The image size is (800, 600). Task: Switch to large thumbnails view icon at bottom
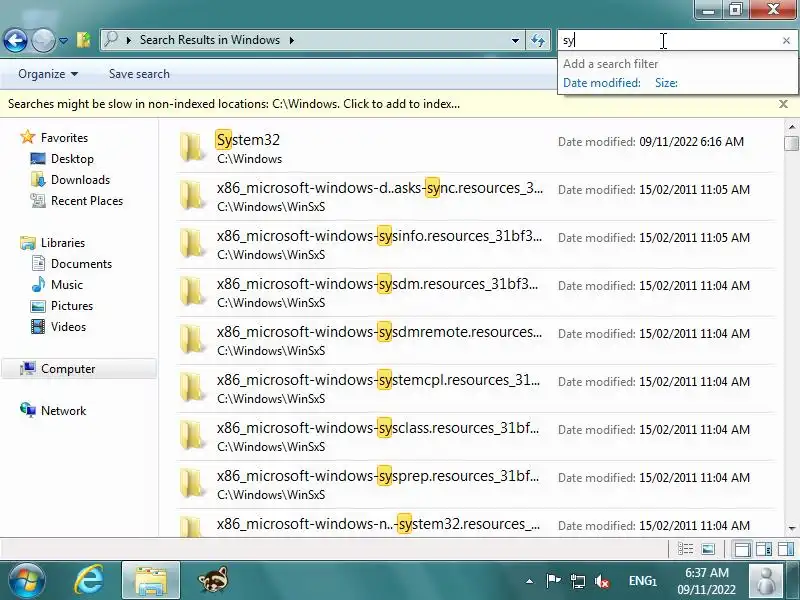[x=708, y=549]
